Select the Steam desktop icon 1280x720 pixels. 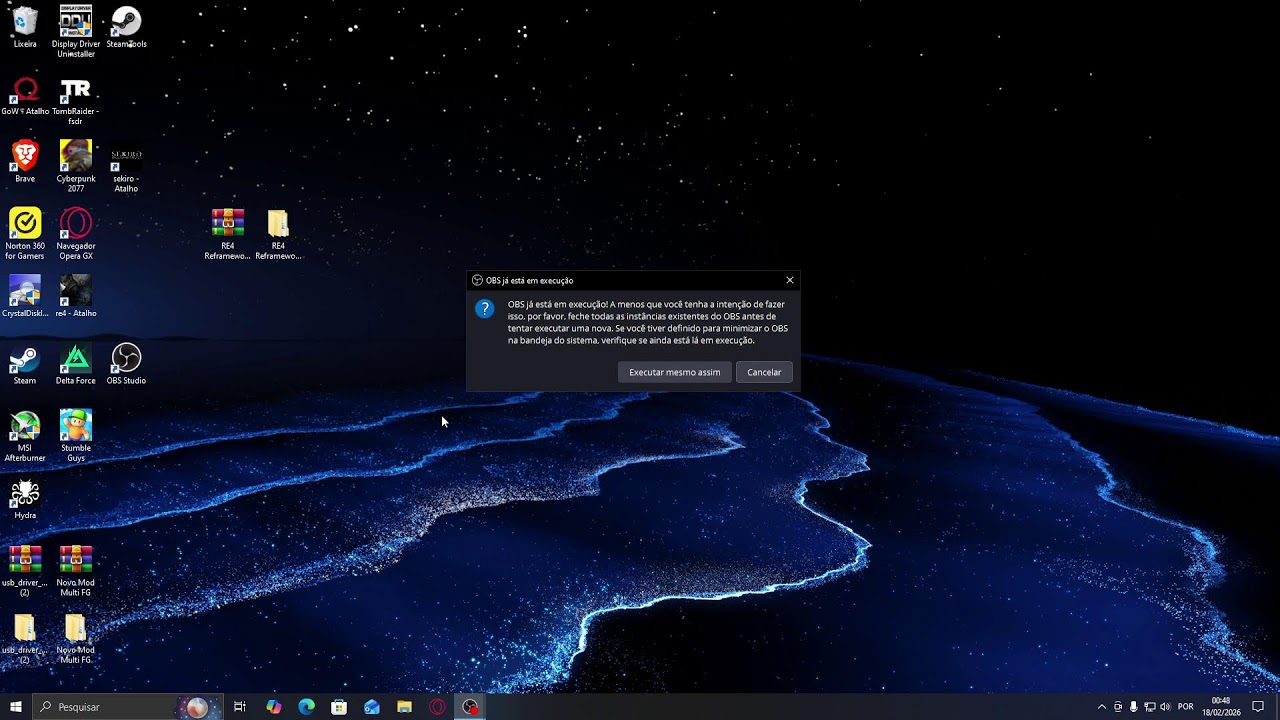coord(25,364)
